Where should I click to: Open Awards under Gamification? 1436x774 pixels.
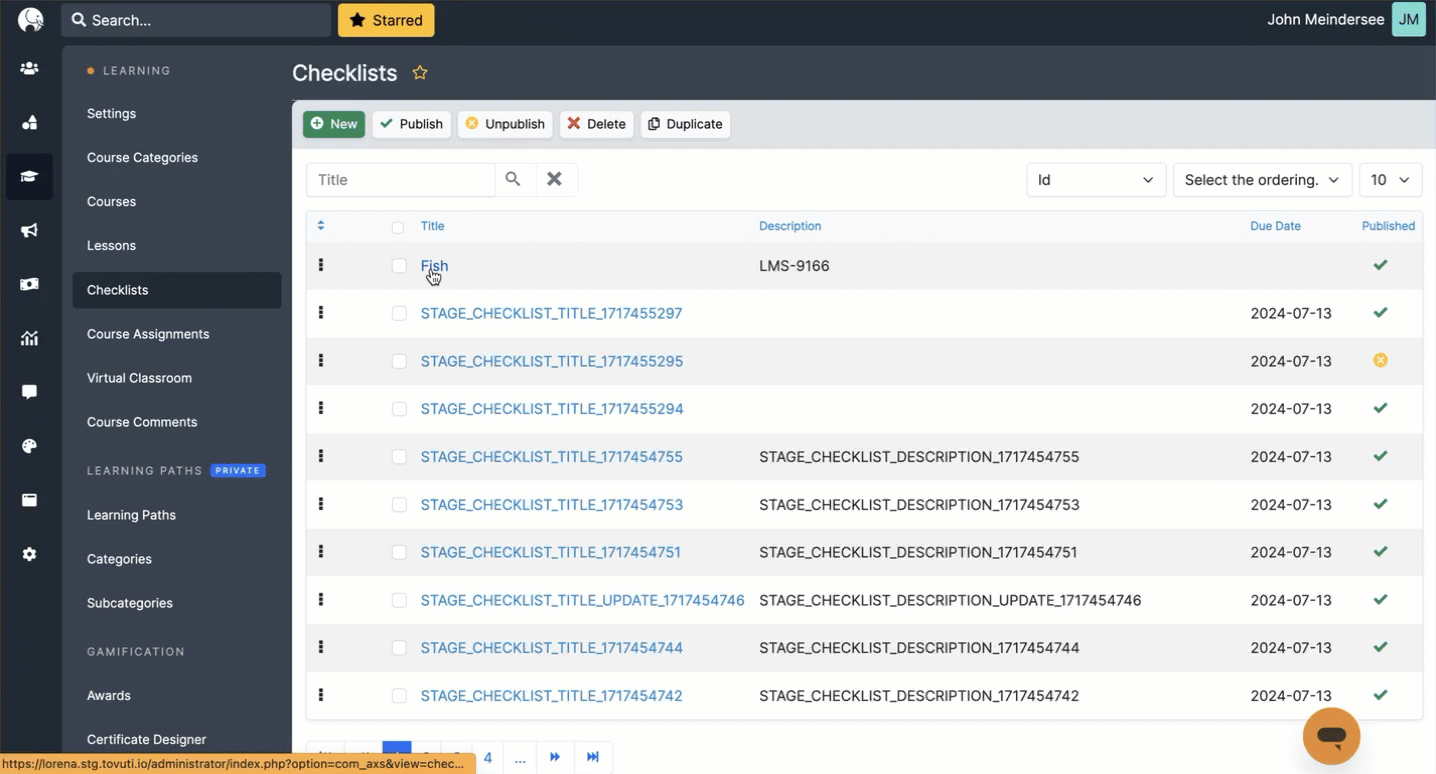108,695
